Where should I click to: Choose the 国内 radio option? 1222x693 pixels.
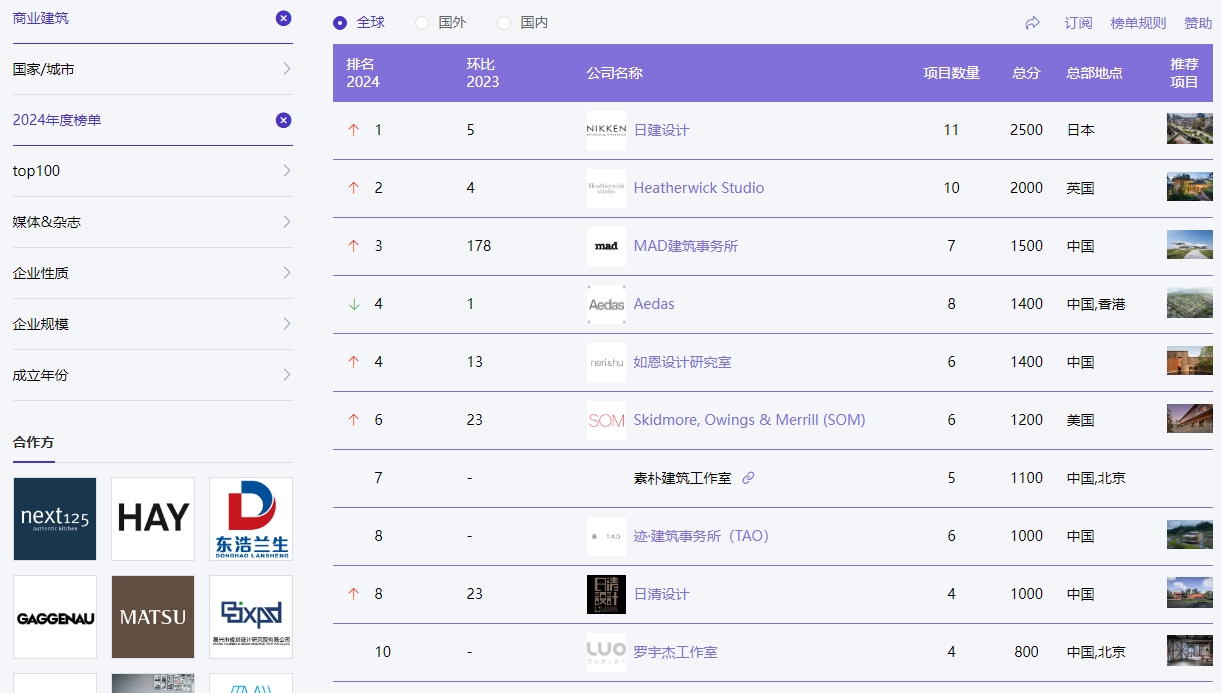coord(504,23)
